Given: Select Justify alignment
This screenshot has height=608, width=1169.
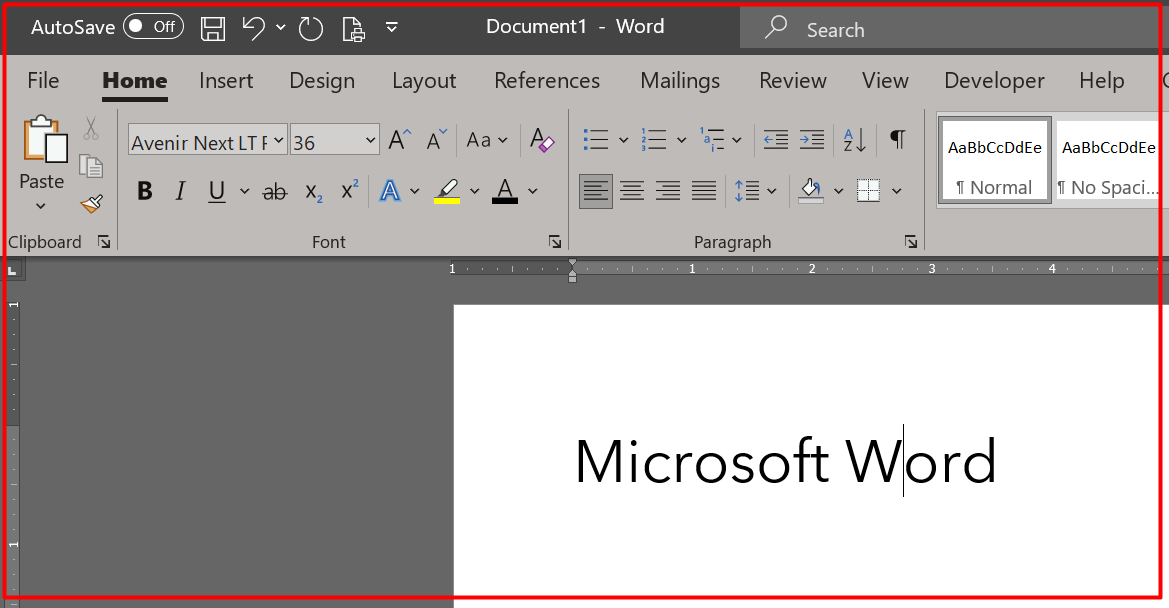Looking at the screenshot, I should [x=704, y=191].
